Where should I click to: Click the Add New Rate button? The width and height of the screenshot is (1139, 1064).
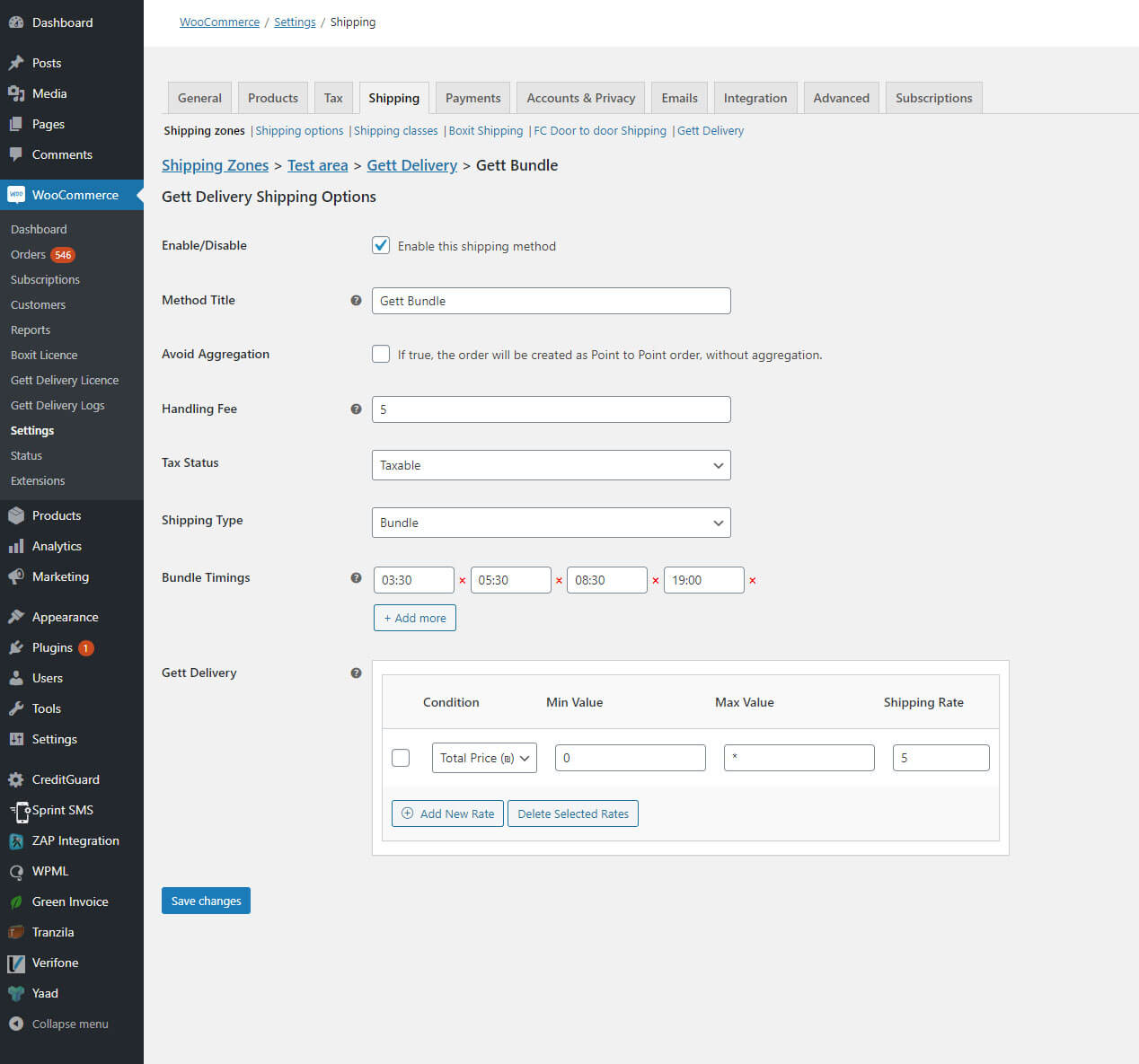coord(447,813)
